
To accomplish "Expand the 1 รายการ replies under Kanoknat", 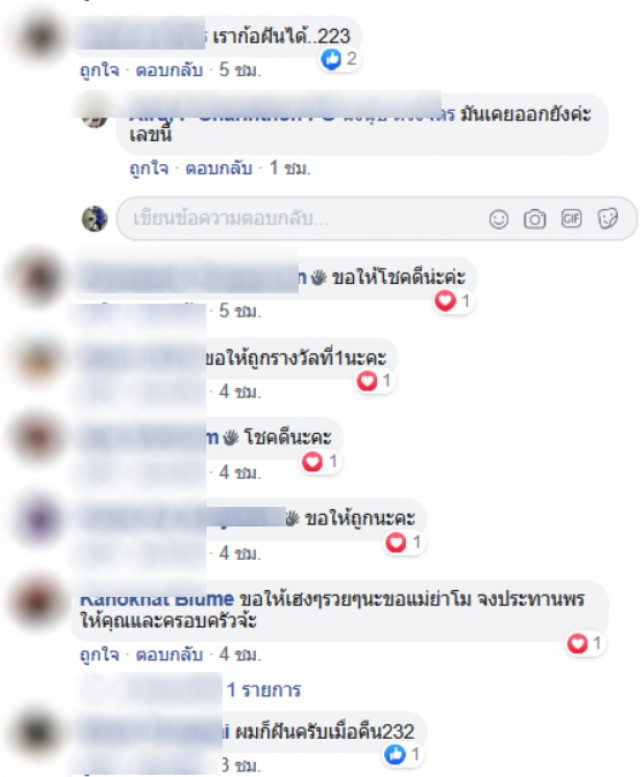I will click(264, 690).
